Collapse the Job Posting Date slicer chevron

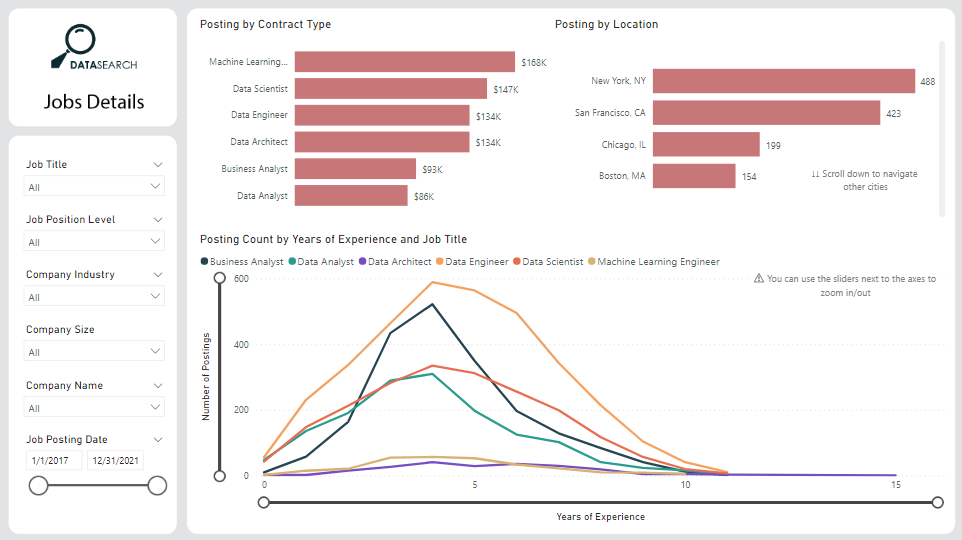tap(158, 440)
